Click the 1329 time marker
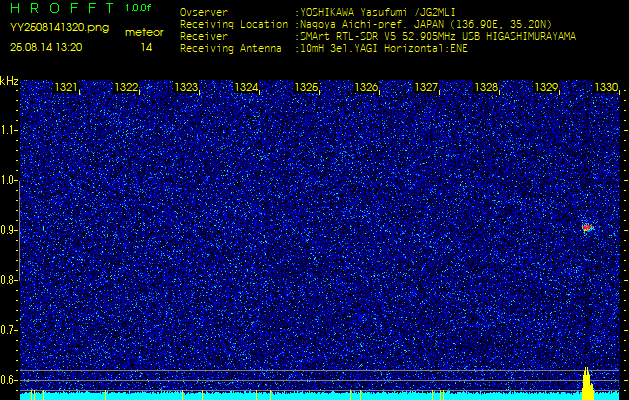 [546, 87]
